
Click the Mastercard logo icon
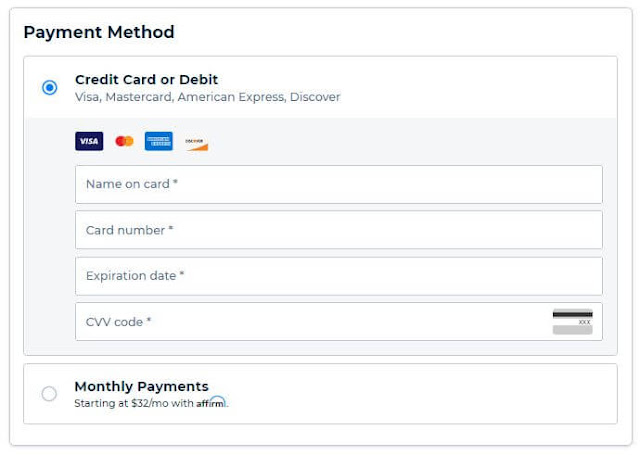(x=124, y=141)
